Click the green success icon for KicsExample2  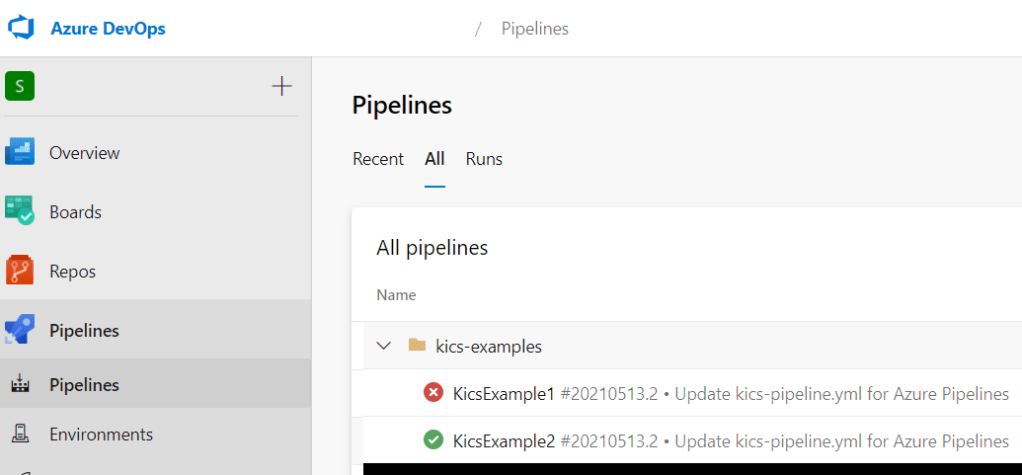tap(433, 440)
